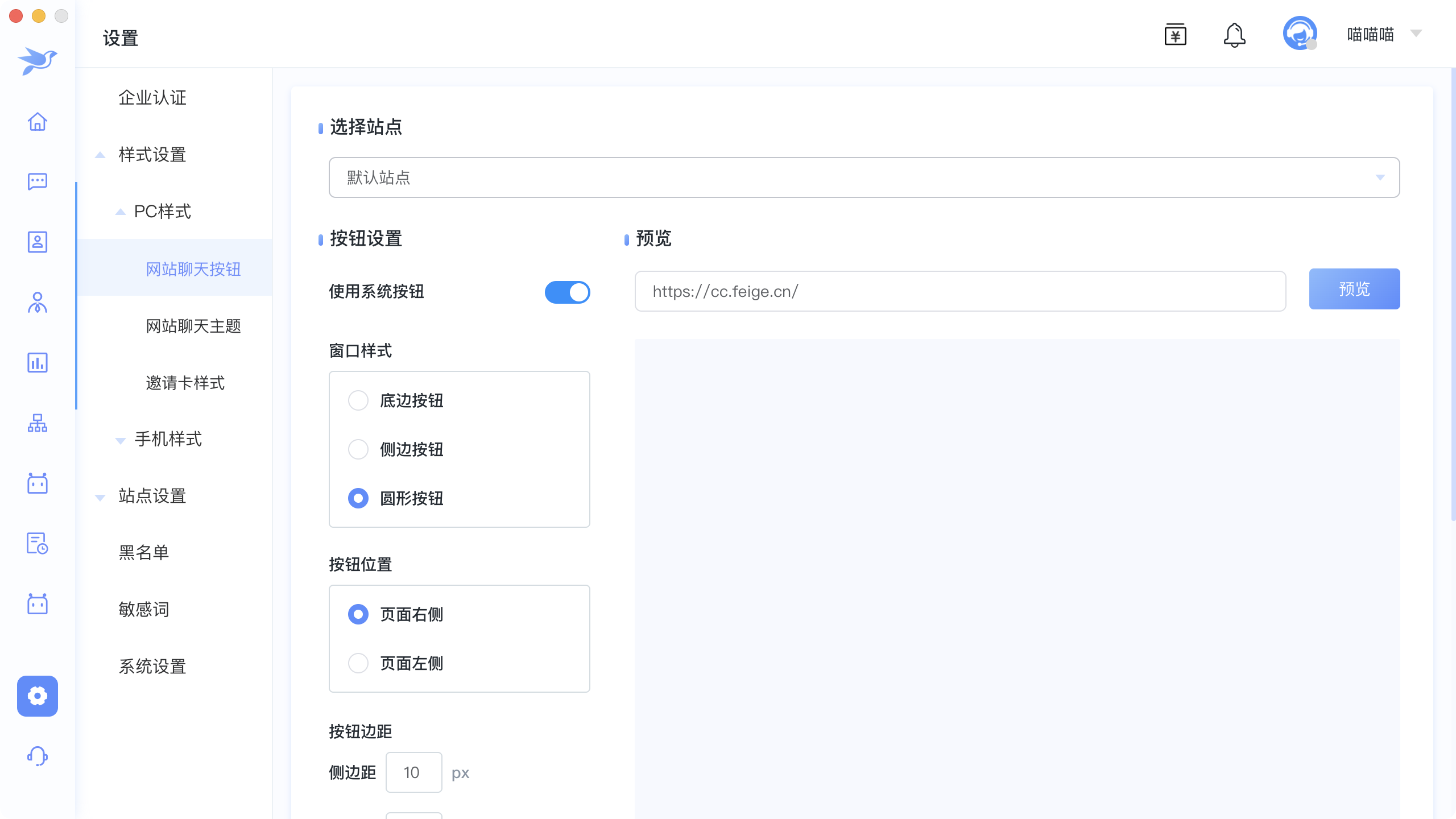Click the preview URL input field

[x=959, y=291]
